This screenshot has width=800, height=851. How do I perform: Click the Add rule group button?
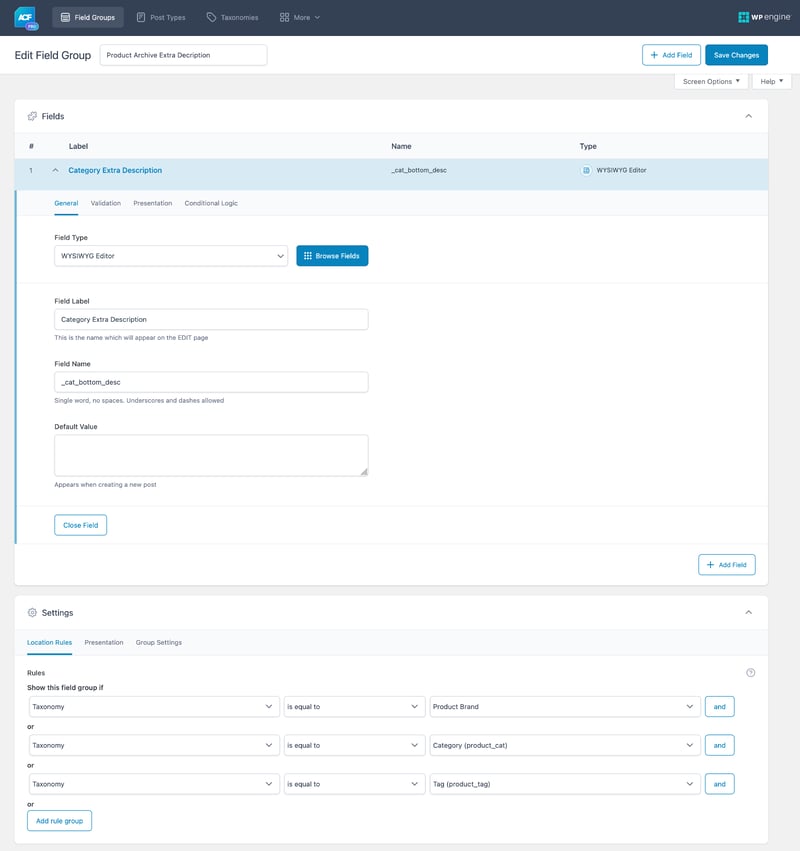59,821
